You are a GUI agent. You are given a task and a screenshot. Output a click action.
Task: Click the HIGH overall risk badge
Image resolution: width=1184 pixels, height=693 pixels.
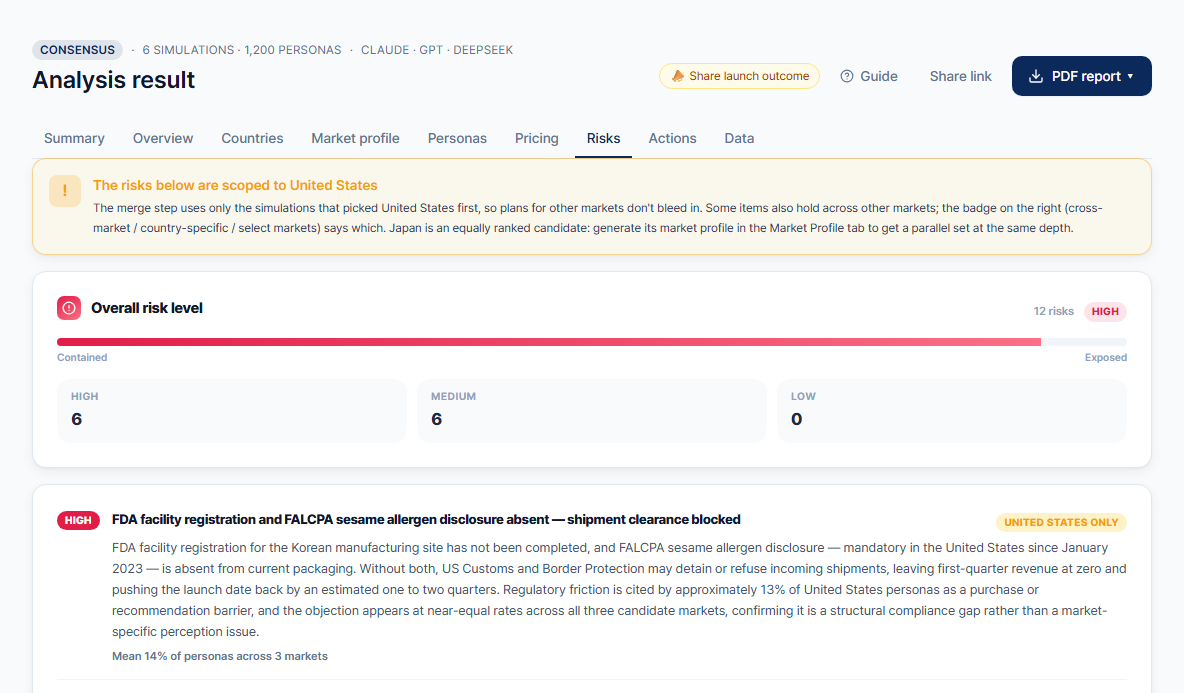[1105, 311]
